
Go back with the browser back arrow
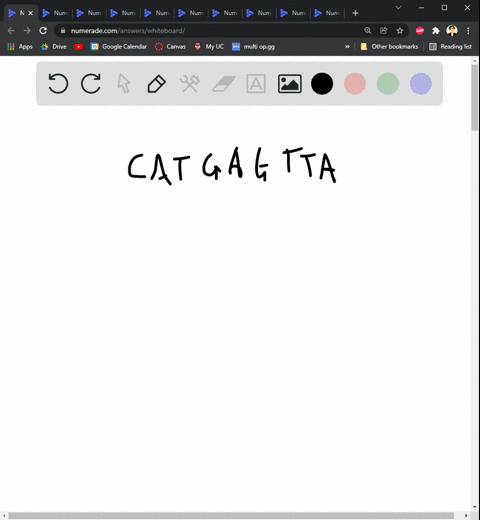coord(11,31)
